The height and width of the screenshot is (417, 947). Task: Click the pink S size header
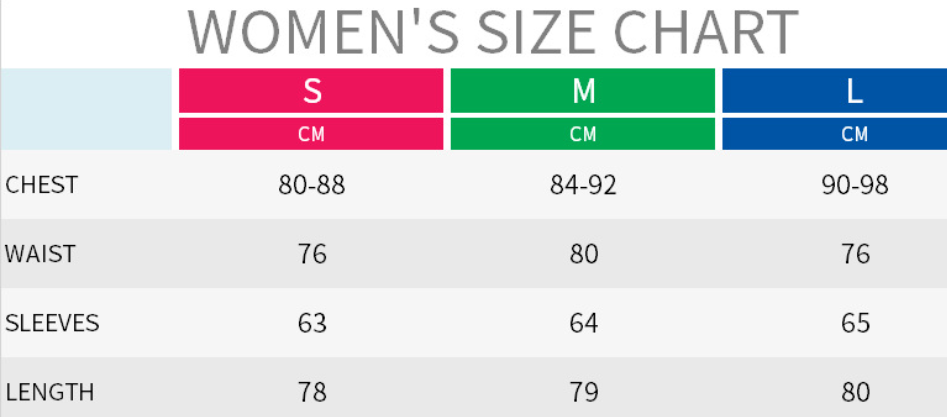pyautogui.click(x=312, y=91)
